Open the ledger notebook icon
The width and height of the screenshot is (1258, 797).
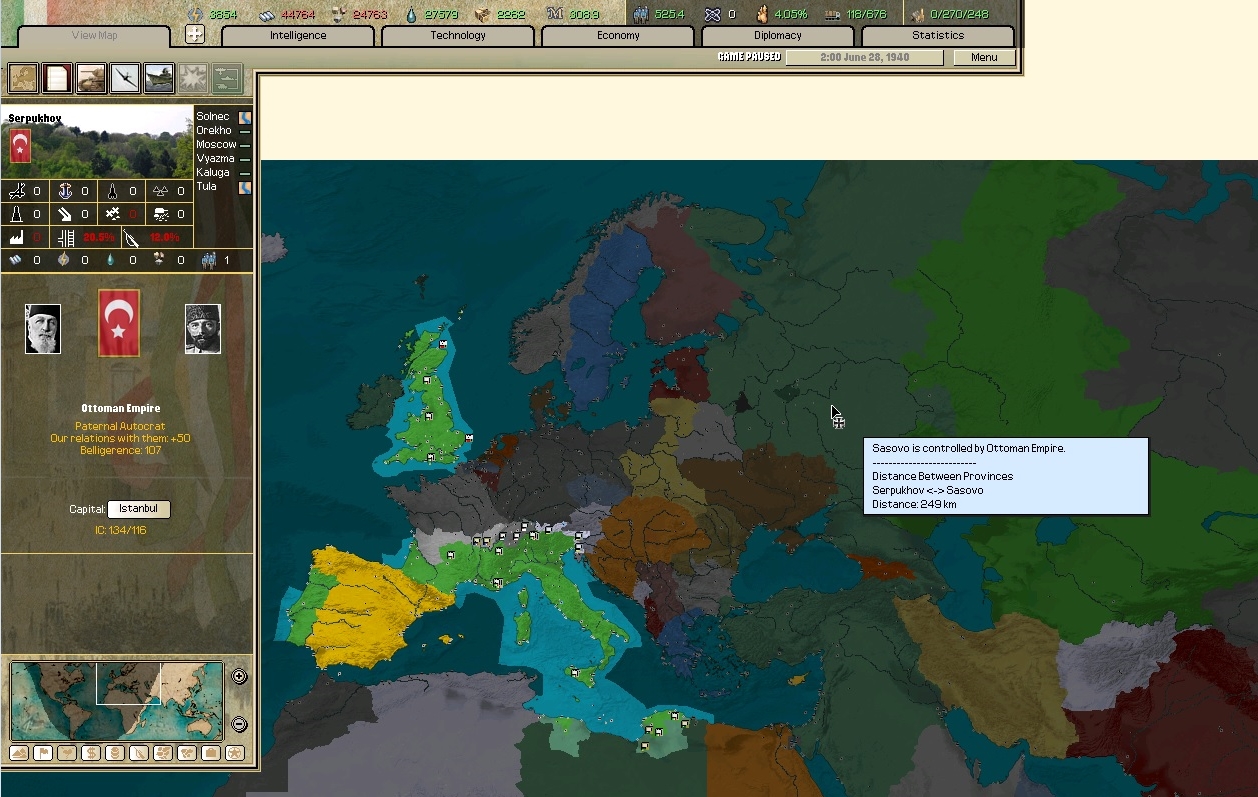click(x=57, y=78)
